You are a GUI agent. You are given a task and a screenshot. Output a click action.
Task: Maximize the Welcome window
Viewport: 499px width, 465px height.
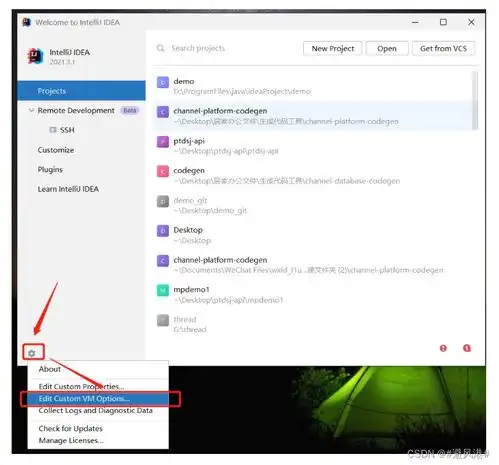[443, 22]
